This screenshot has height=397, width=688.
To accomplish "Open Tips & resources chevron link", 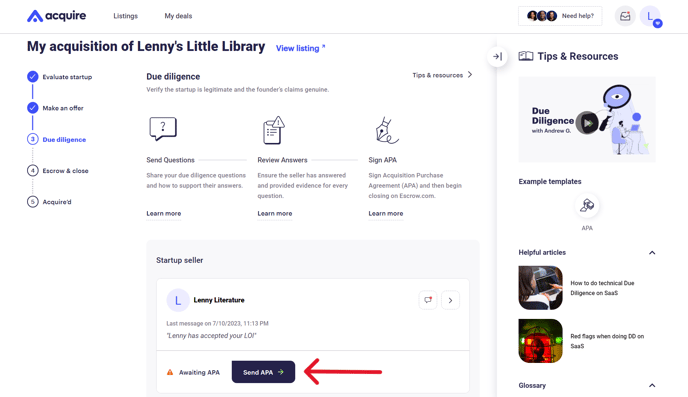I will 442,75.
